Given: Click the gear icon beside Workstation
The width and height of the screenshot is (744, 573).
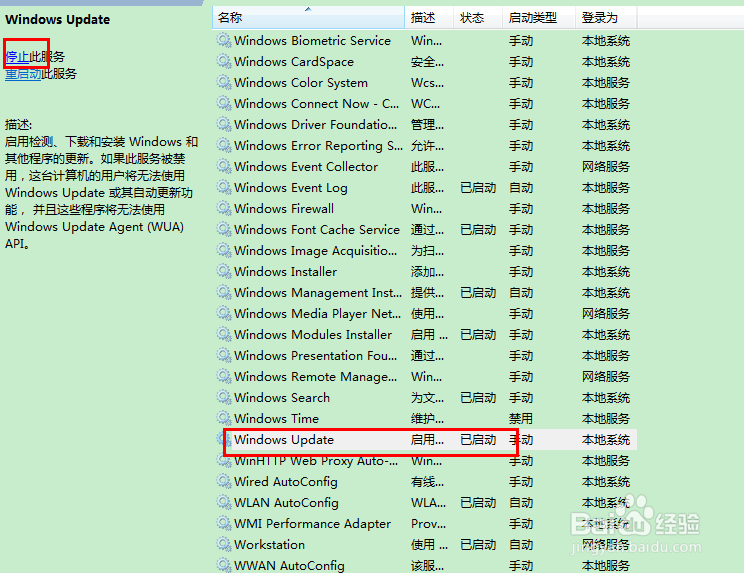Looking at the screenshot, I should (223, 544).
